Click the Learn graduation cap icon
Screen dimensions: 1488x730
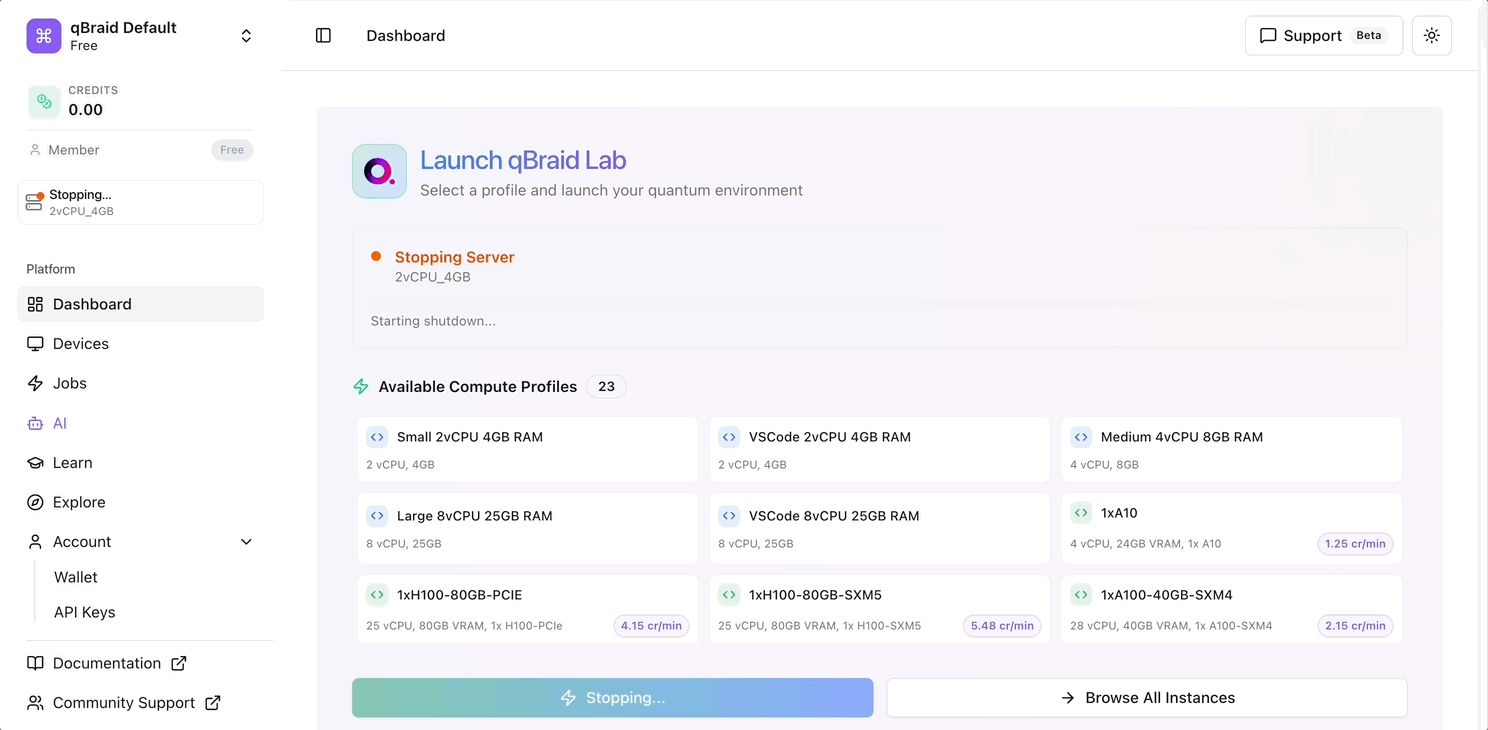35,463
